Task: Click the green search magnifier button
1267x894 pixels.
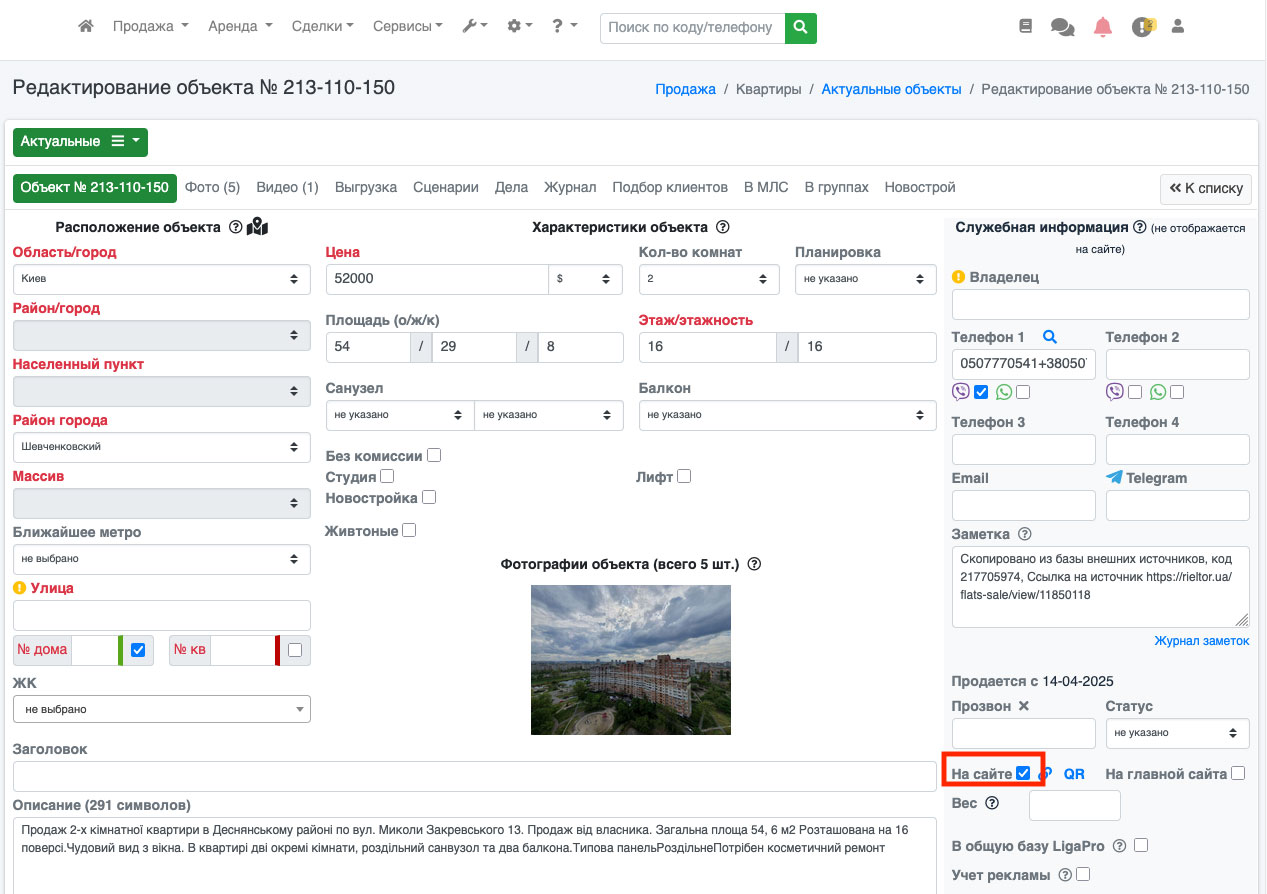Action: click(800, 28)
